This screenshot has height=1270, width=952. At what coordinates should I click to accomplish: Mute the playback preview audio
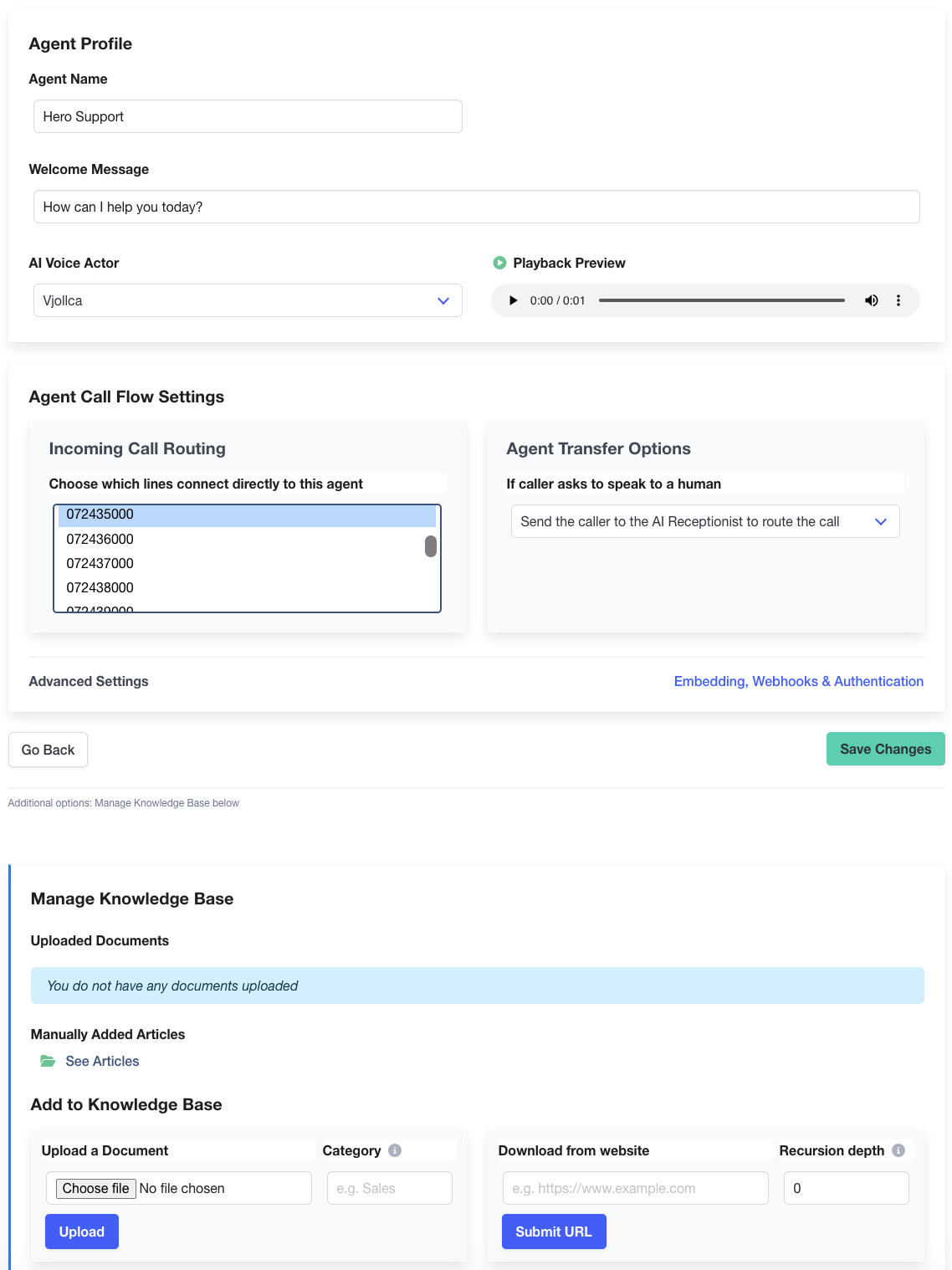[871, 300]
